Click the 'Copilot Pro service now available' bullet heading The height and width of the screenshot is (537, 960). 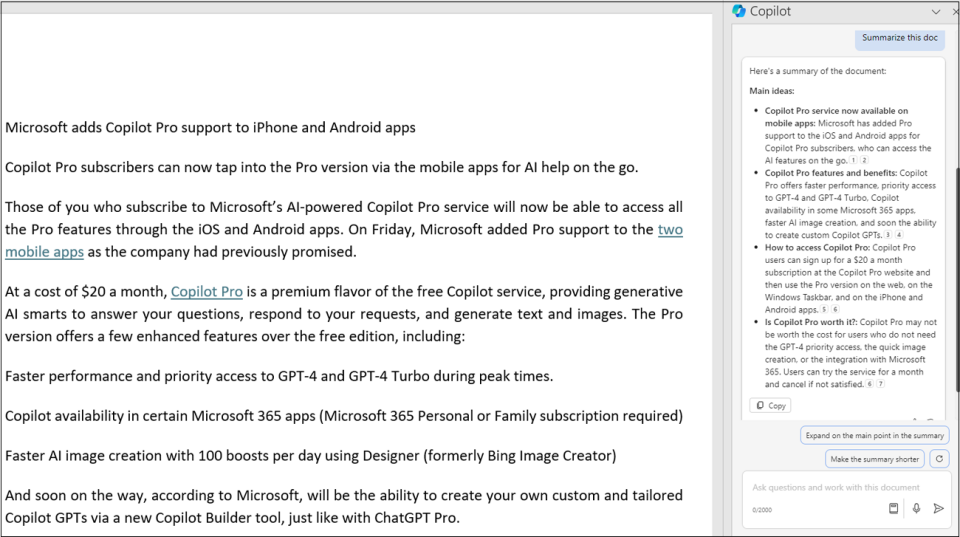pyautogui.click(x=836, y=117)
